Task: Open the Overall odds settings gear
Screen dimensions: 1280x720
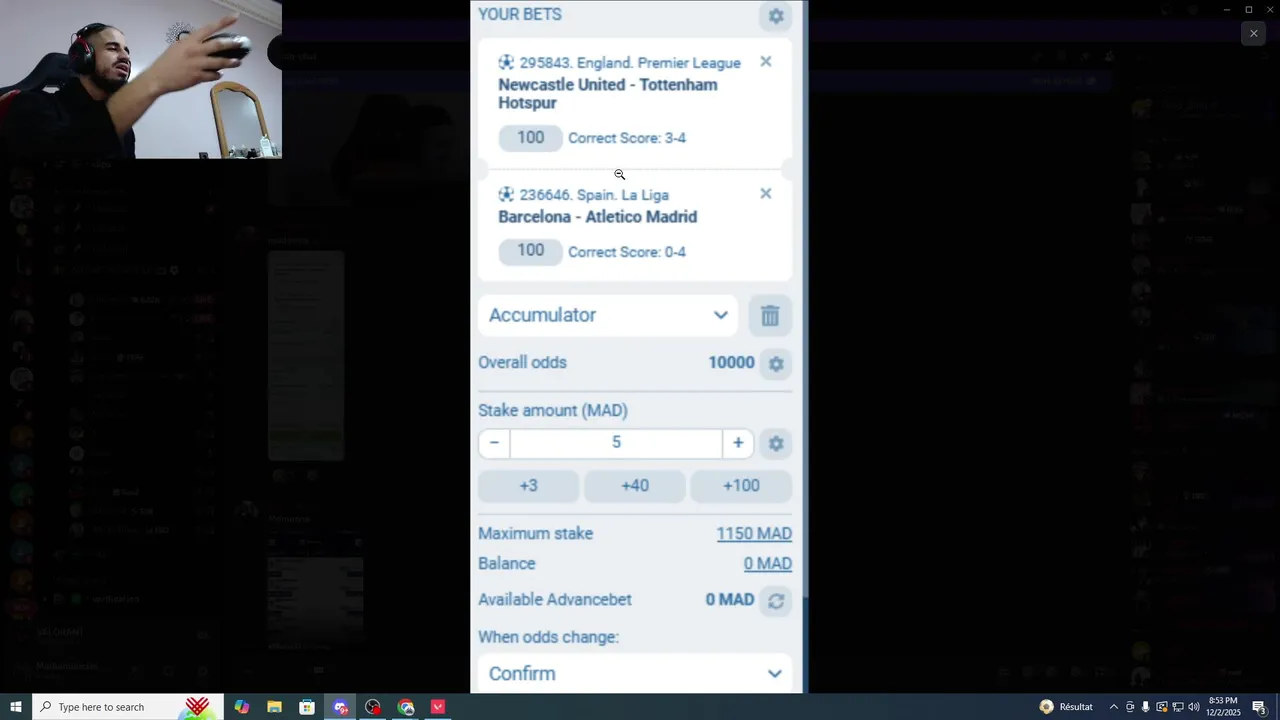Action: (x=776, y=364)
